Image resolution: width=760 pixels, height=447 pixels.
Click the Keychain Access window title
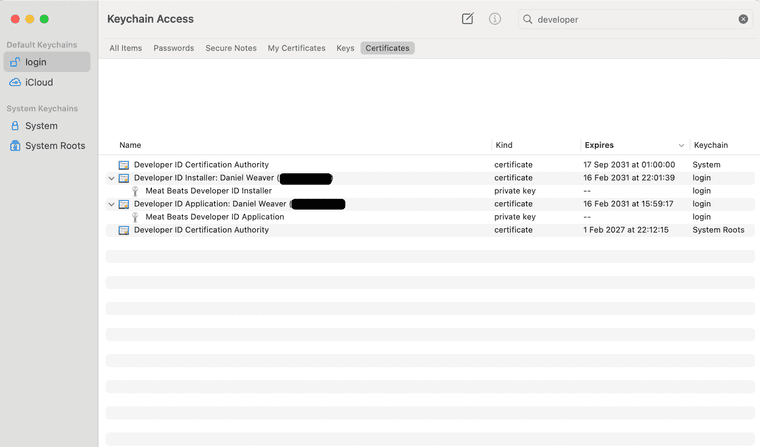coord(150,19)
